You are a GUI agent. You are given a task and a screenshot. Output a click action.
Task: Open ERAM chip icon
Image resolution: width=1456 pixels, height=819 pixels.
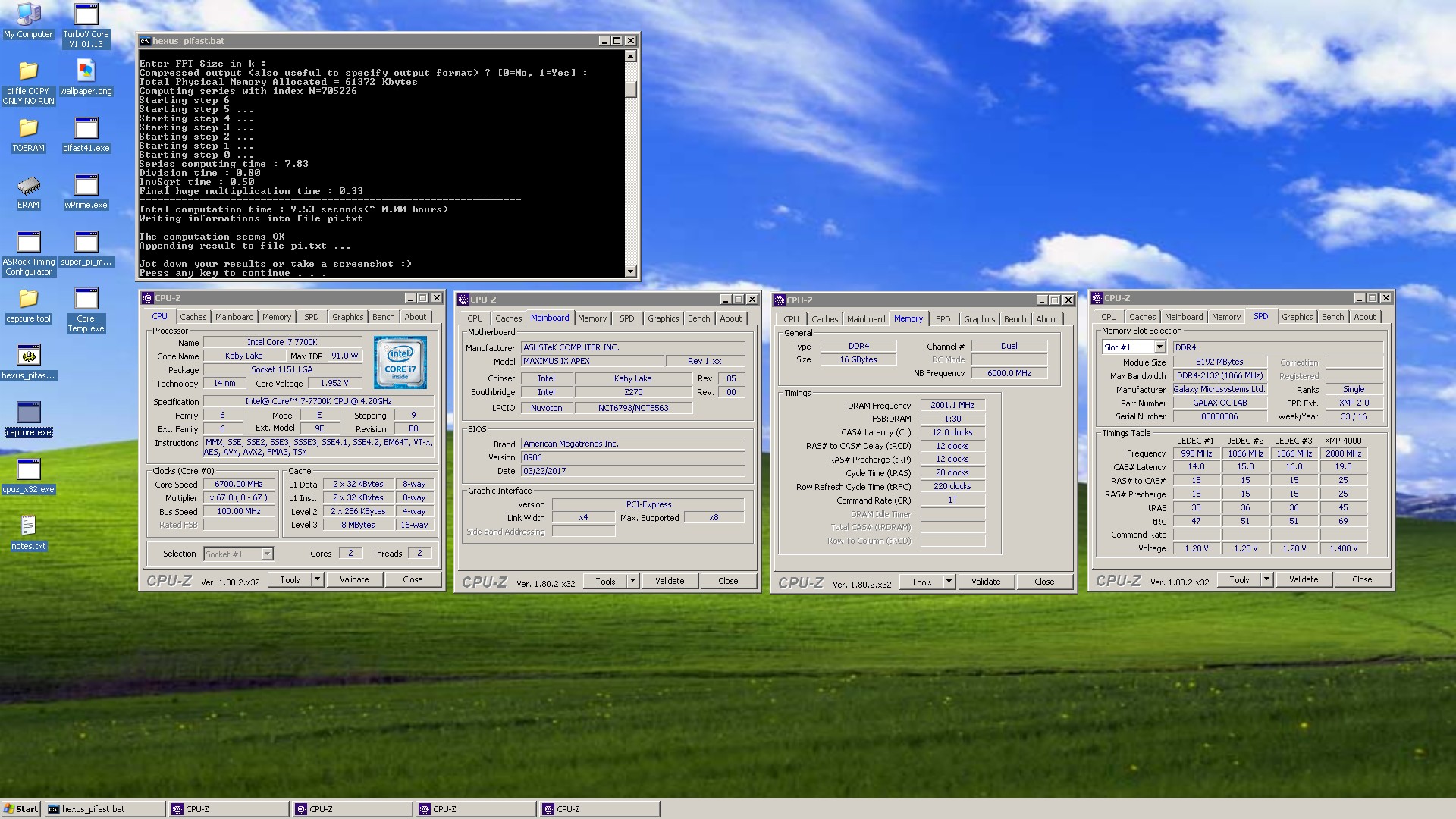pos(28,192)
